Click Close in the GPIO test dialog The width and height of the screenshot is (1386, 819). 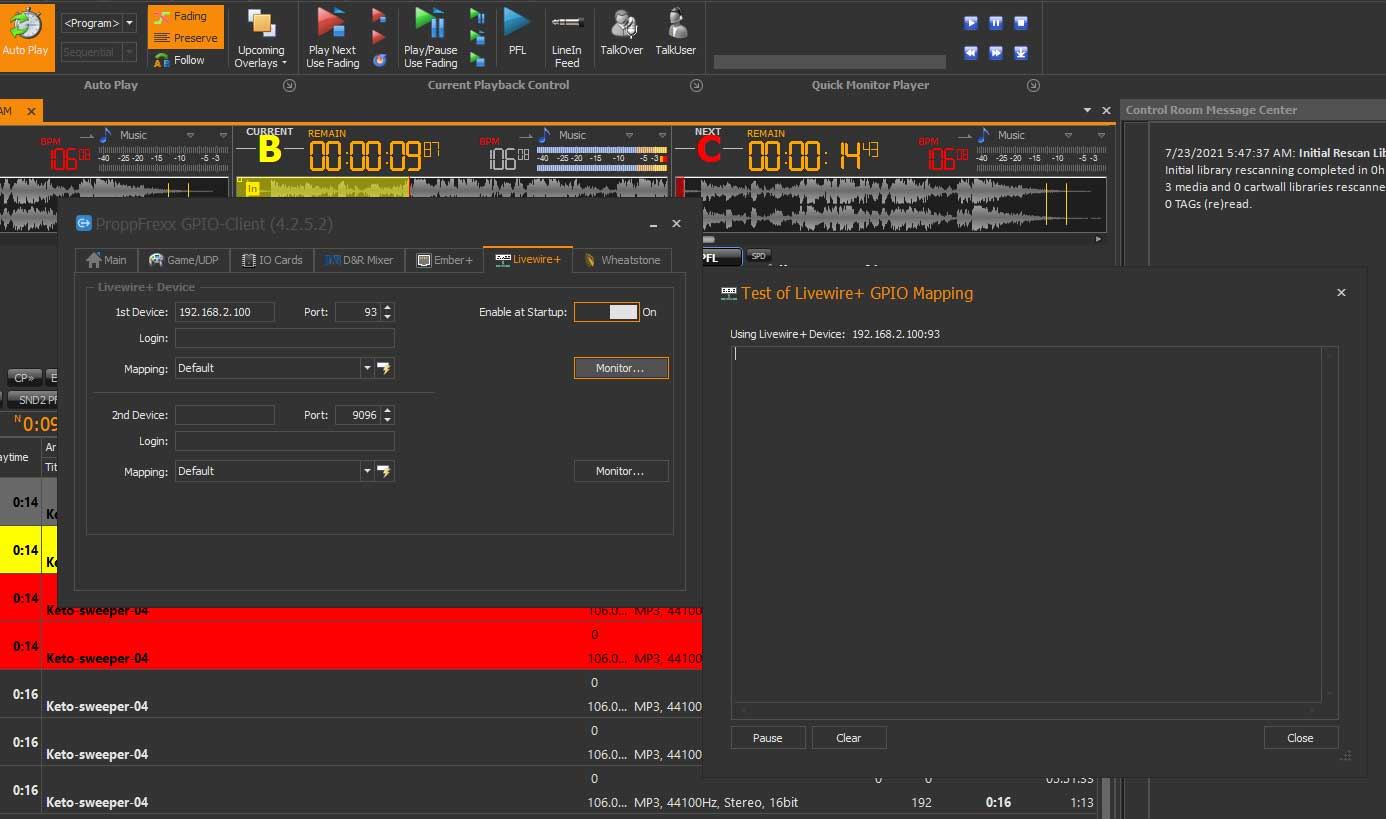(x=1301, y=738)
